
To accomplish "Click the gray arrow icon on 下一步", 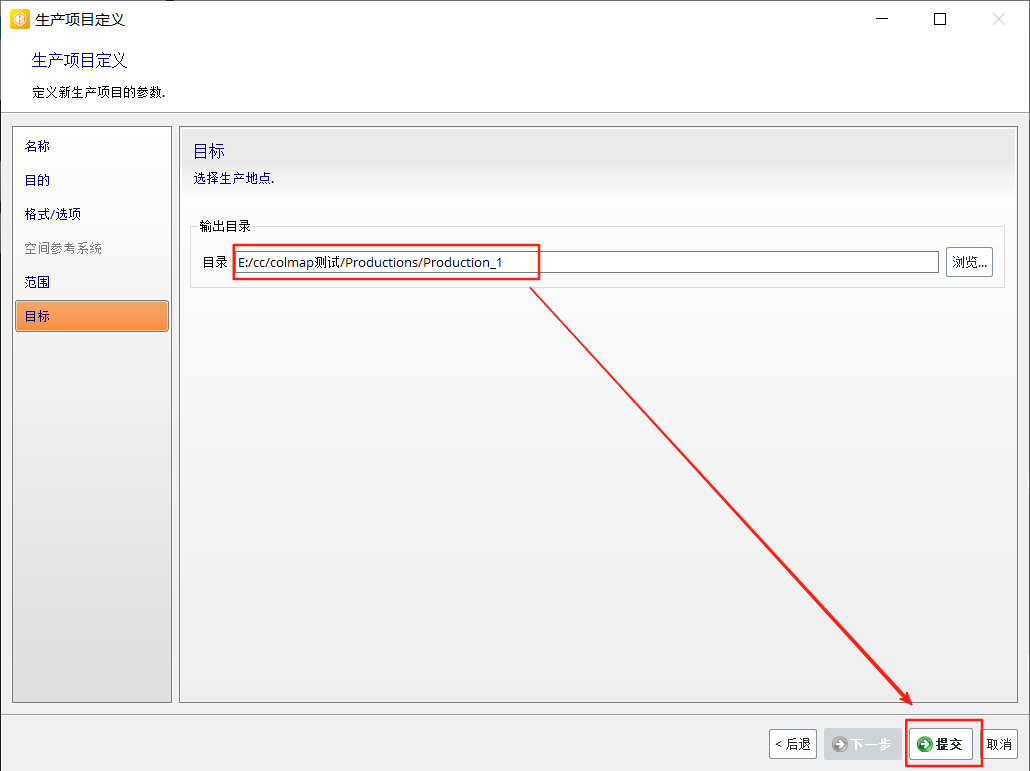I will (x=839, y=745).
